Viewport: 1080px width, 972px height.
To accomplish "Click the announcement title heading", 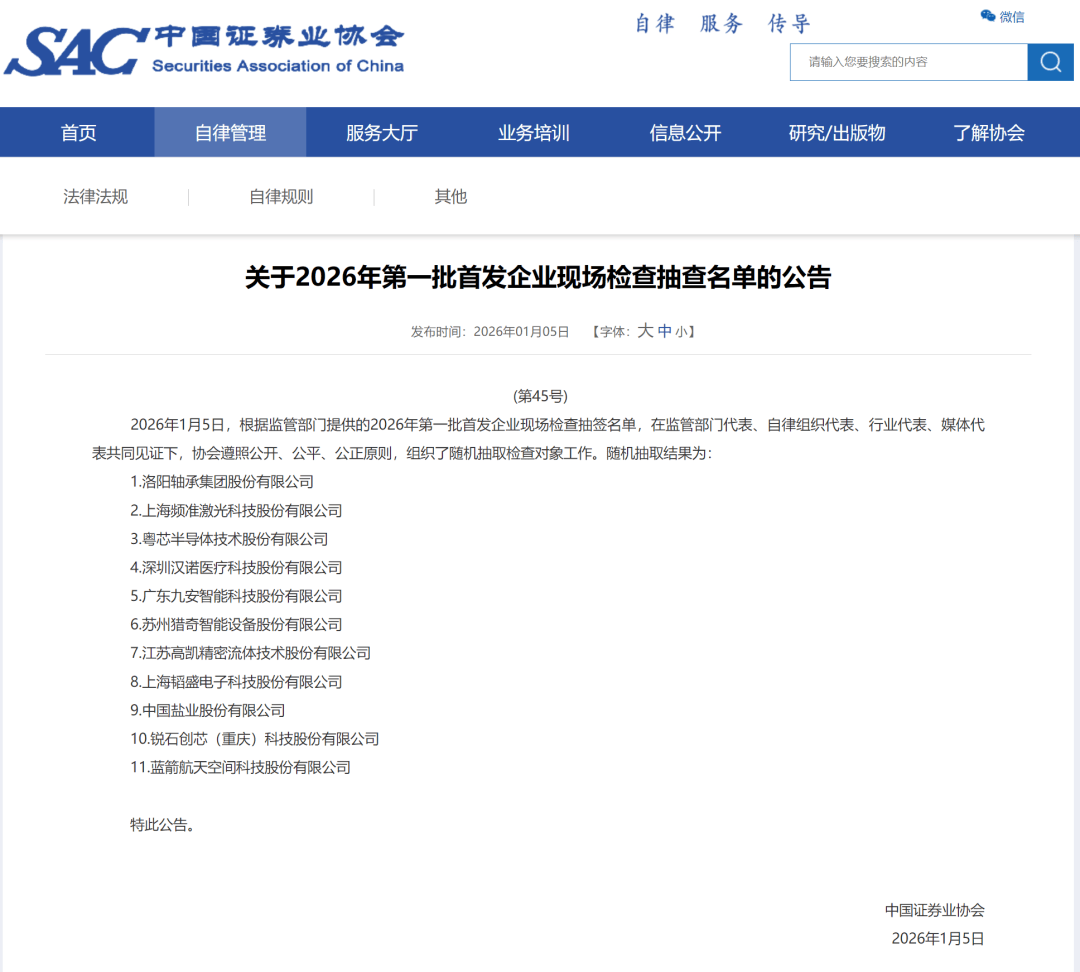I will click(538, 277).
